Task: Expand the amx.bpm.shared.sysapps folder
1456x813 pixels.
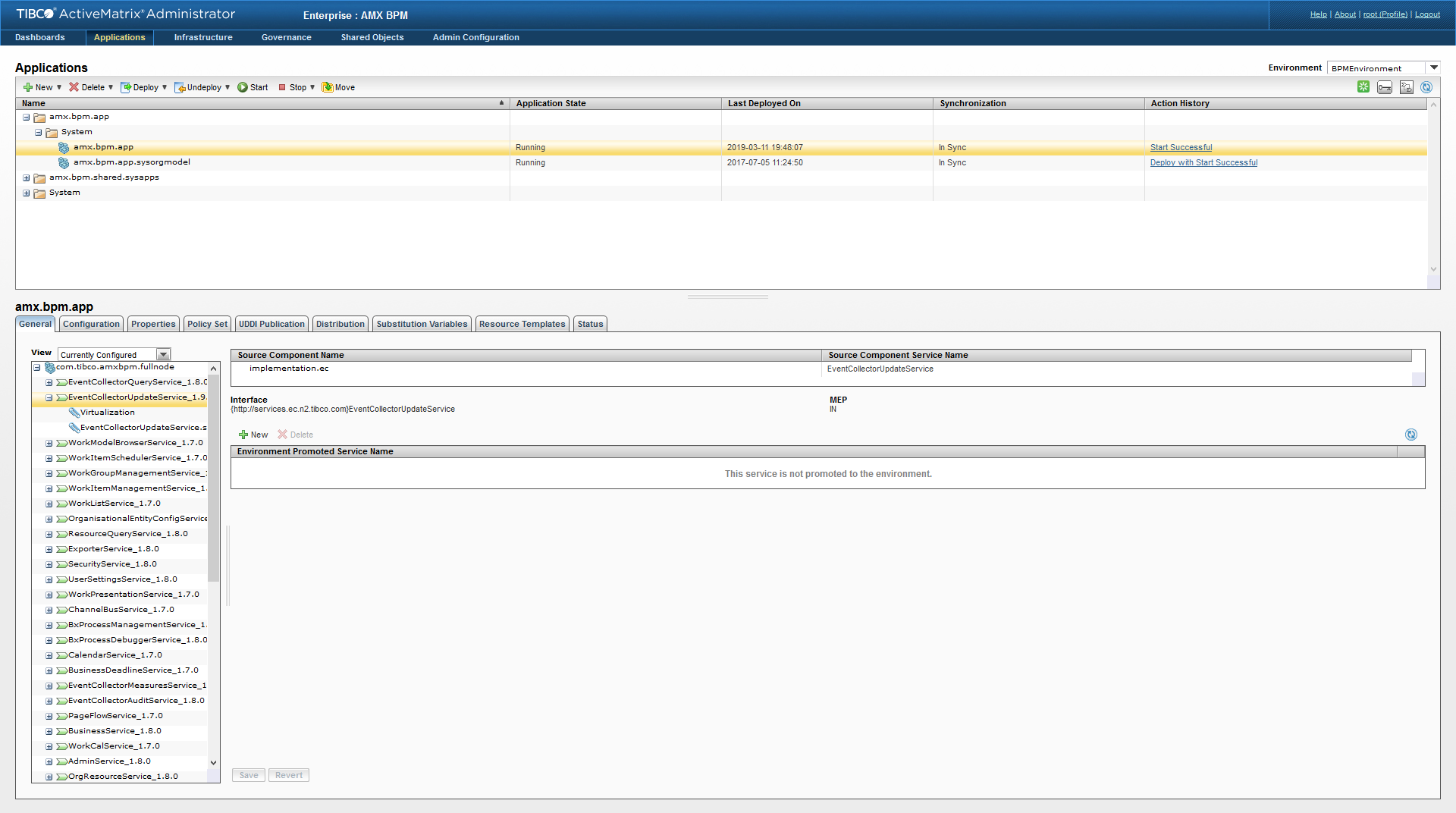Action: tap(26, 178)
